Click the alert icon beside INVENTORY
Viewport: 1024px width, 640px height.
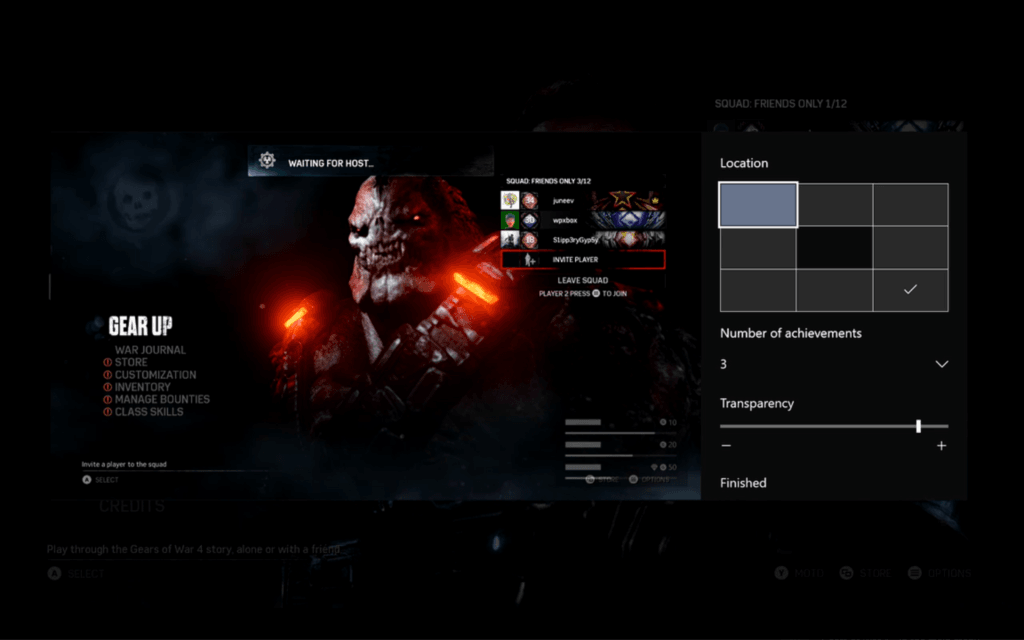tap(107, 387)
